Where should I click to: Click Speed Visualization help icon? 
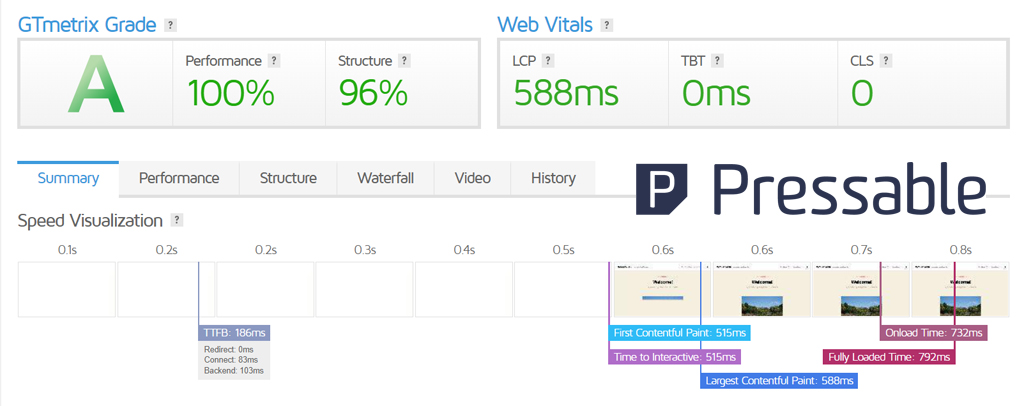pos(177,220)
